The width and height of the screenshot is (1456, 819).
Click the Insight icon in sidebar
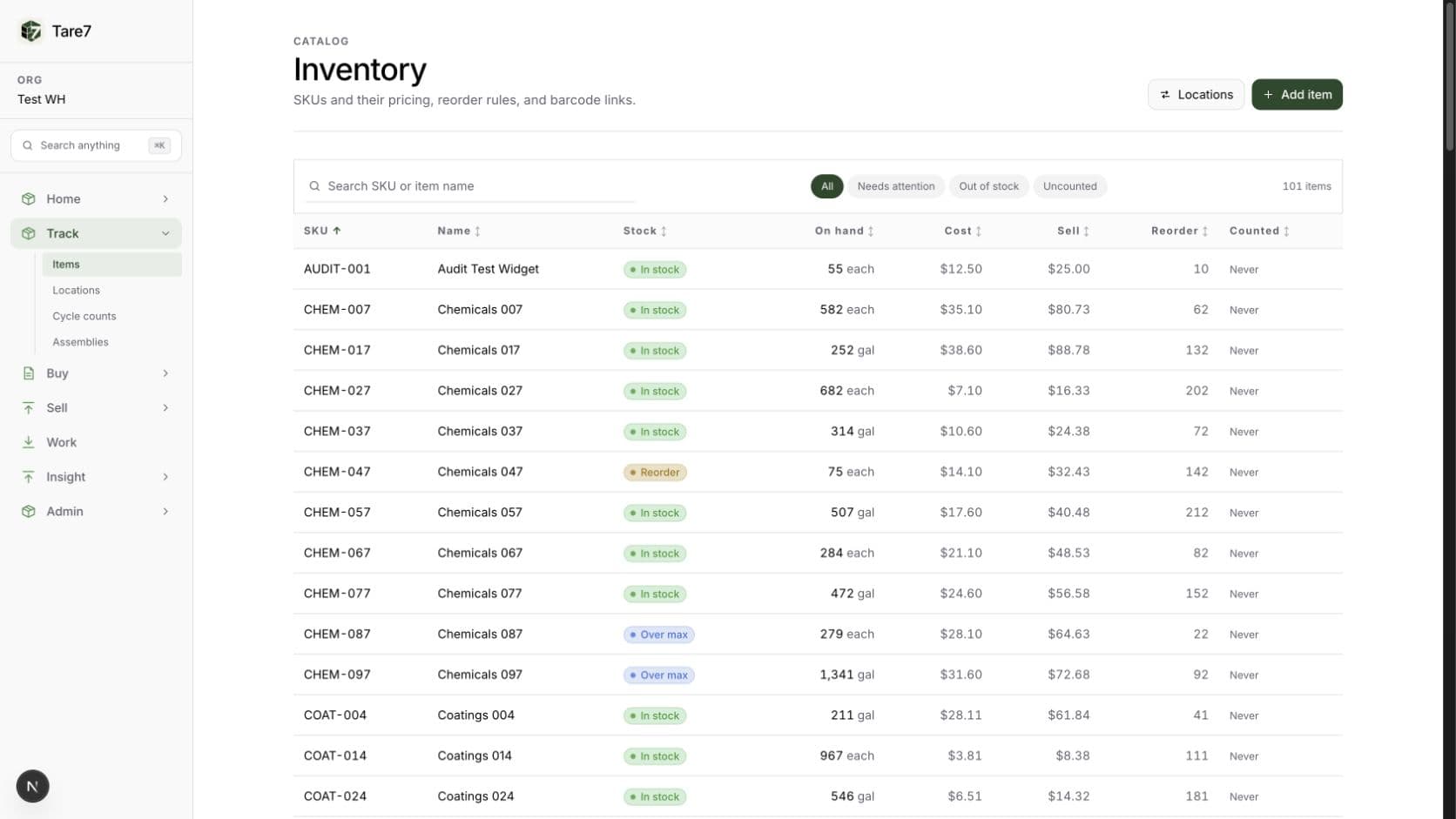tap(29, 477)
